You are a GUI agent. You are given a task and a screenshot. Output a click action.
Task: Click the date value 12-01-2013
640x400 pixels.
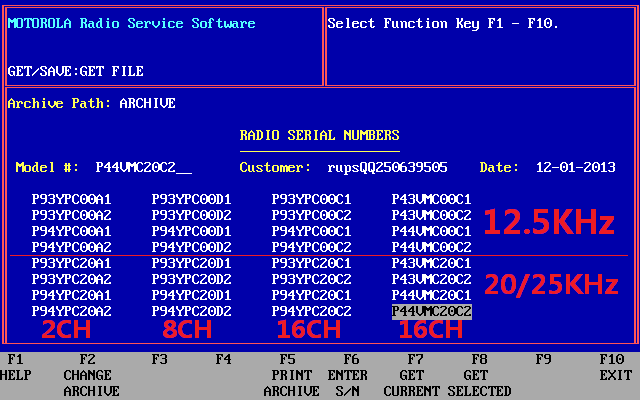point(576,167)
